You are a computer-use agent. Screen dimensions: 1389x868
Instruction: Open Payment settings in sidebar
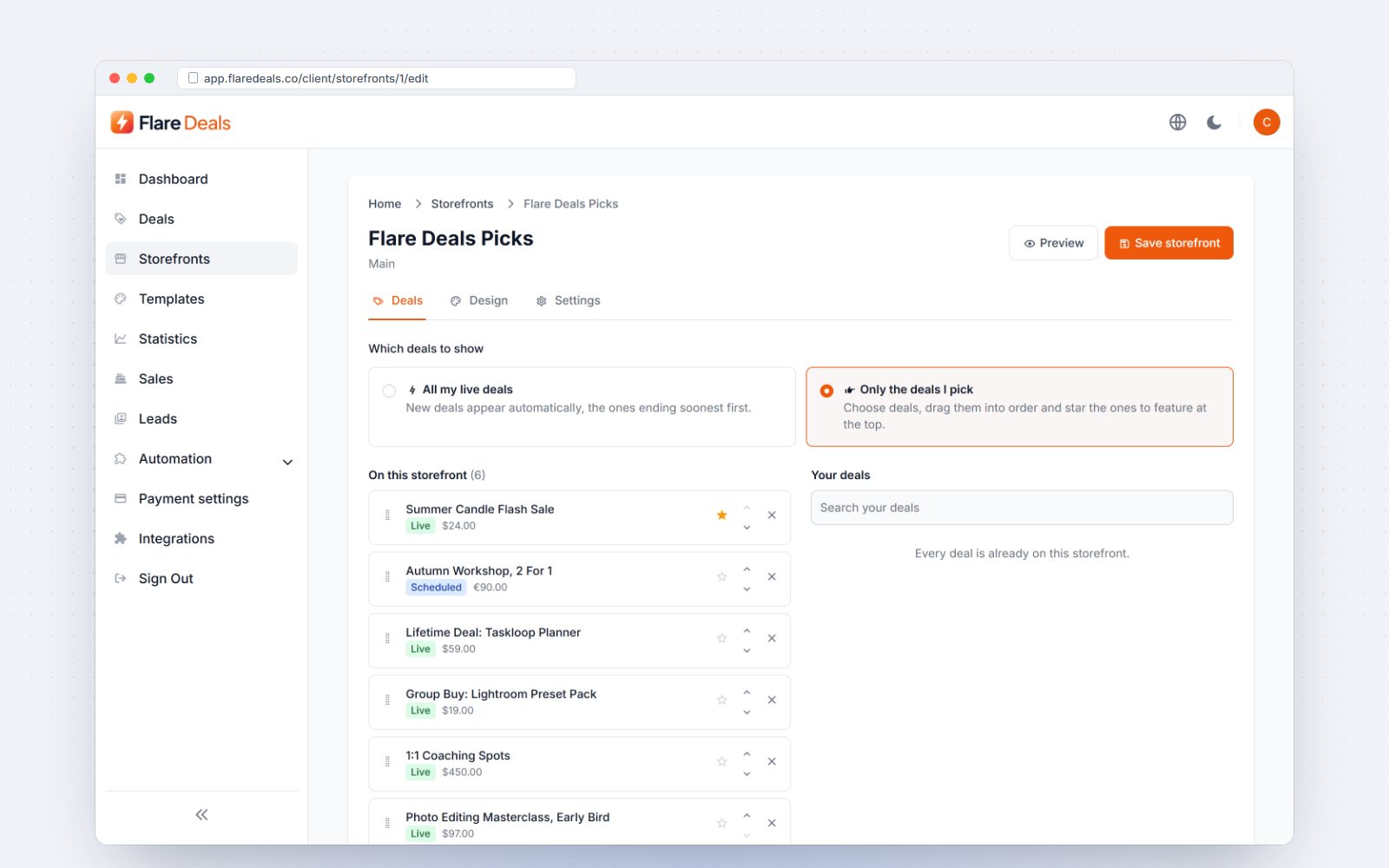coord(201,498)
